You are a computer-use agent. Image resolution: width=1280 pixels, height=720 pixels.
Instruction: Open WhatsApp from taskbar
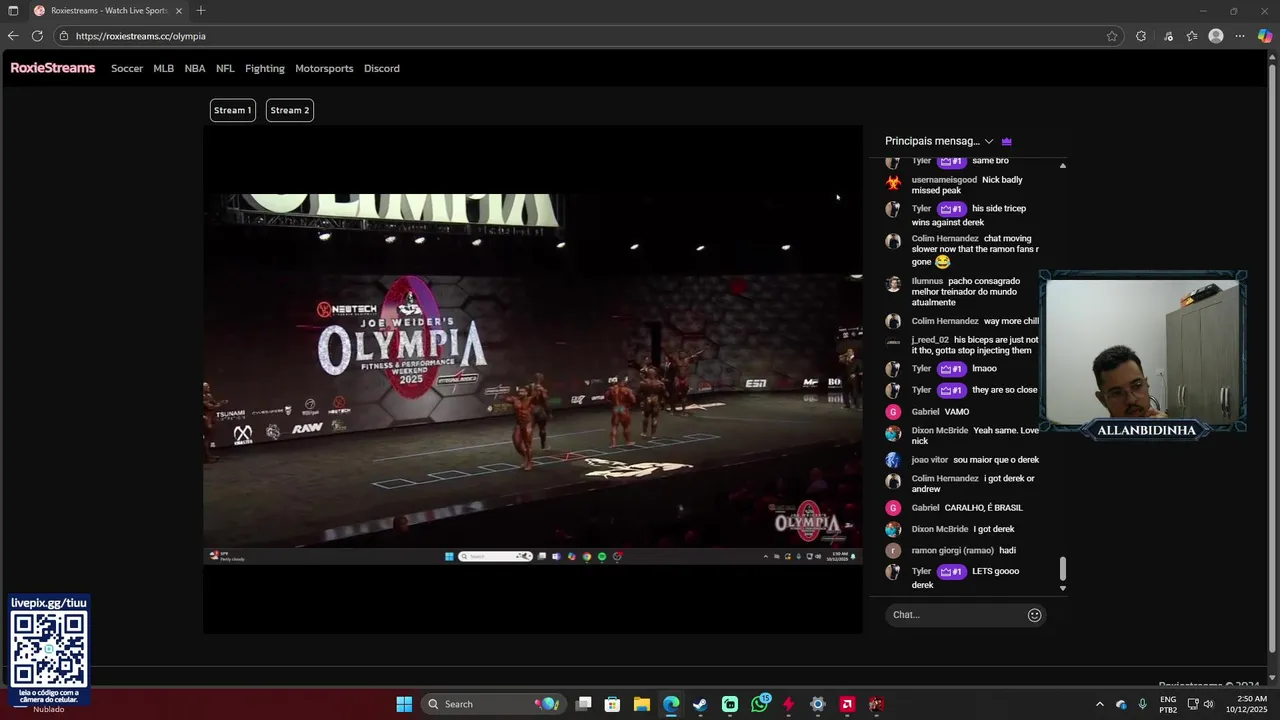click(760, 704)
